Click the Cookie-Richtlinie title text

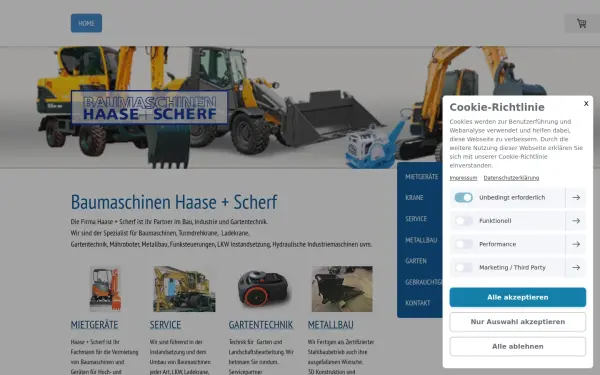[497, 107]
